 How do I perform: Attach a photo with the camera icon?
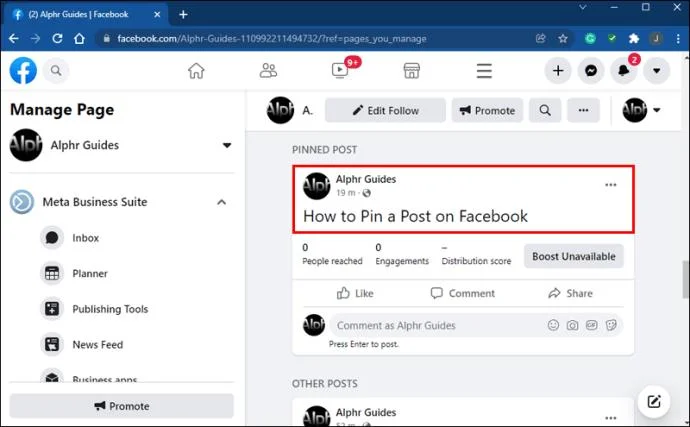point(572,325)
